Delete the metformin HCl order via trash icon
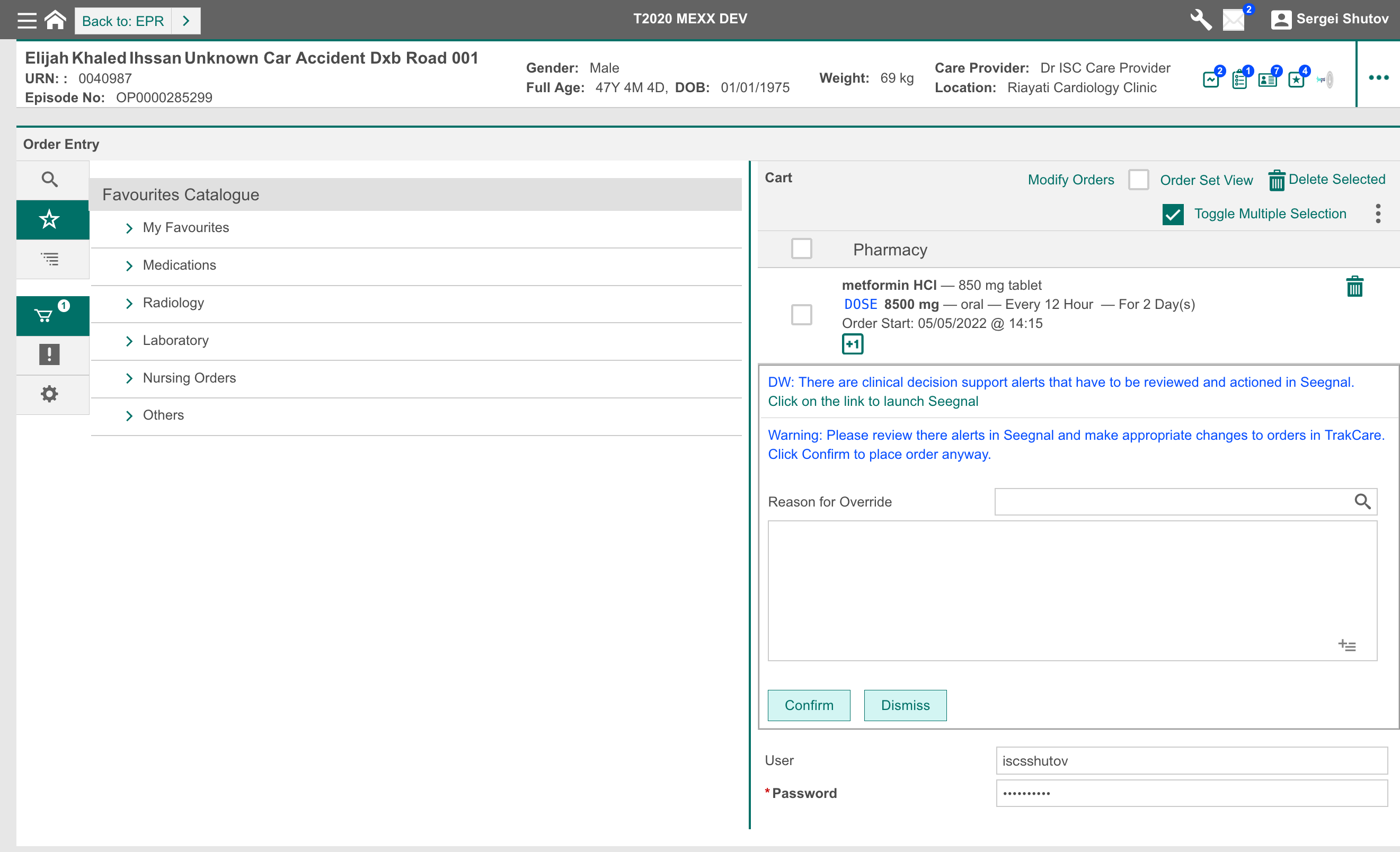1400x852 pixels. coord(1355,287)
